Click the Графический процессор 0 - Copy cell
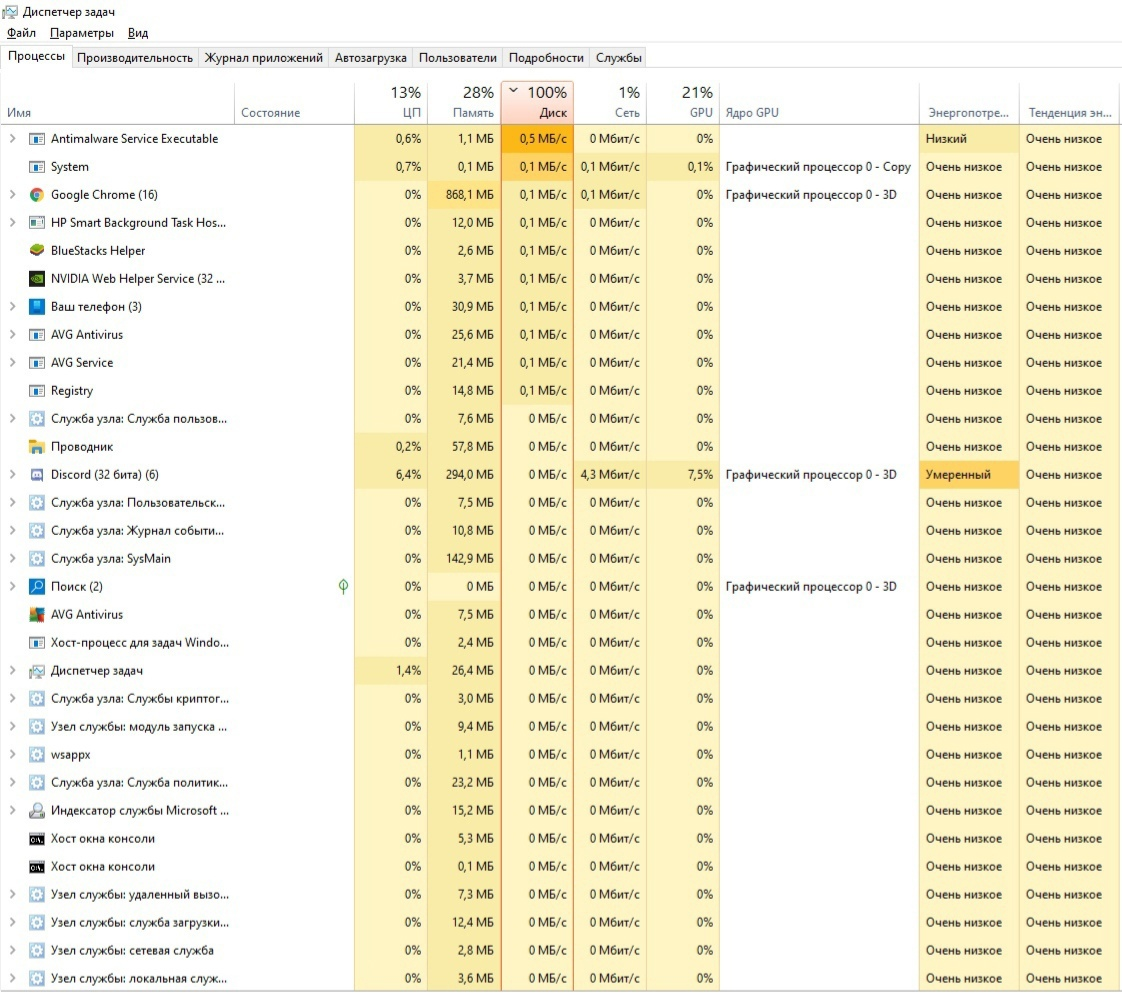Image resolution: width=1122 pixels, height=999 pixels. tap(819, 167)
